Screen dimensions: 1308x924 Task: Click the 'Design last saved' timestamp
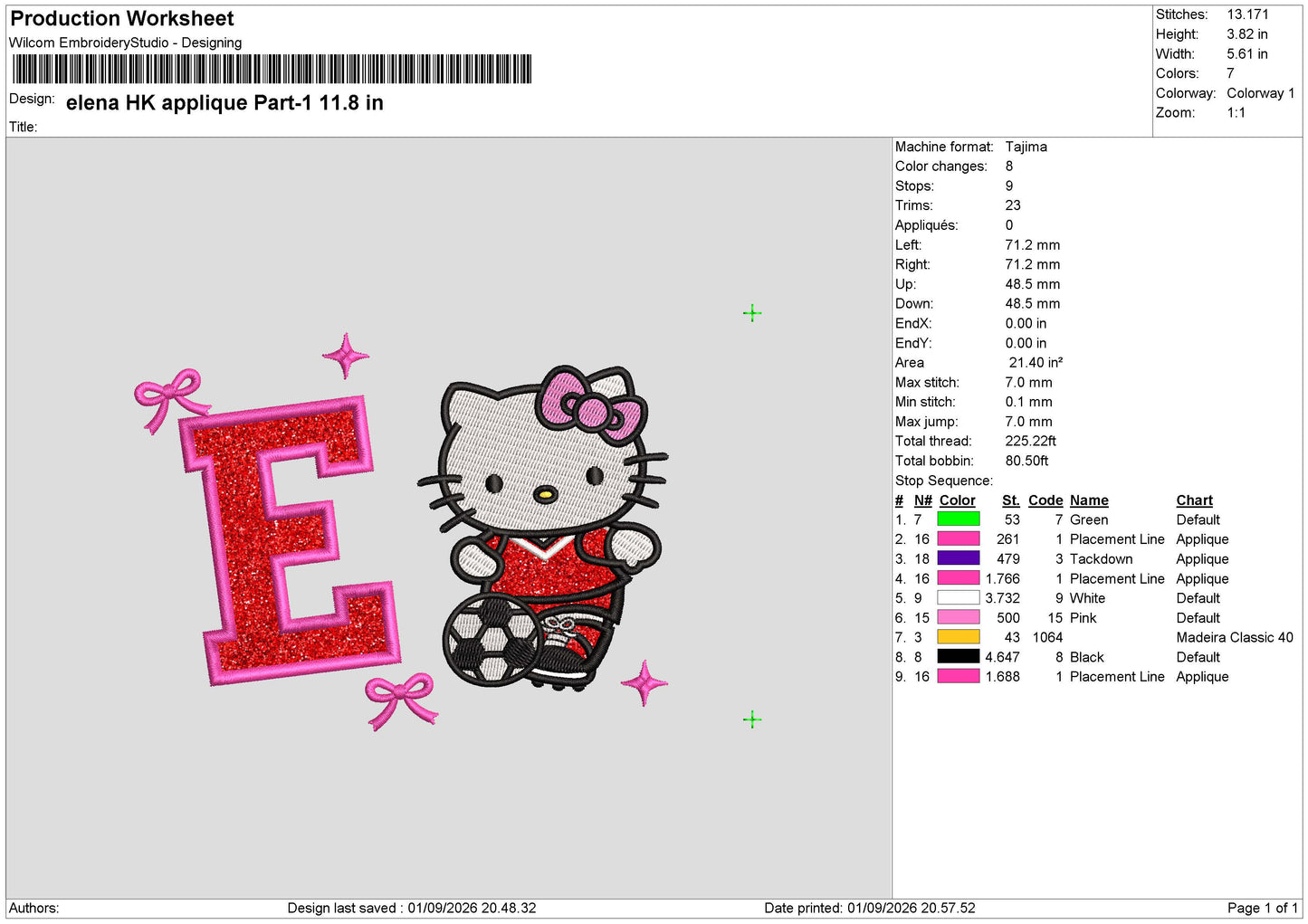(x=412, y=908)
